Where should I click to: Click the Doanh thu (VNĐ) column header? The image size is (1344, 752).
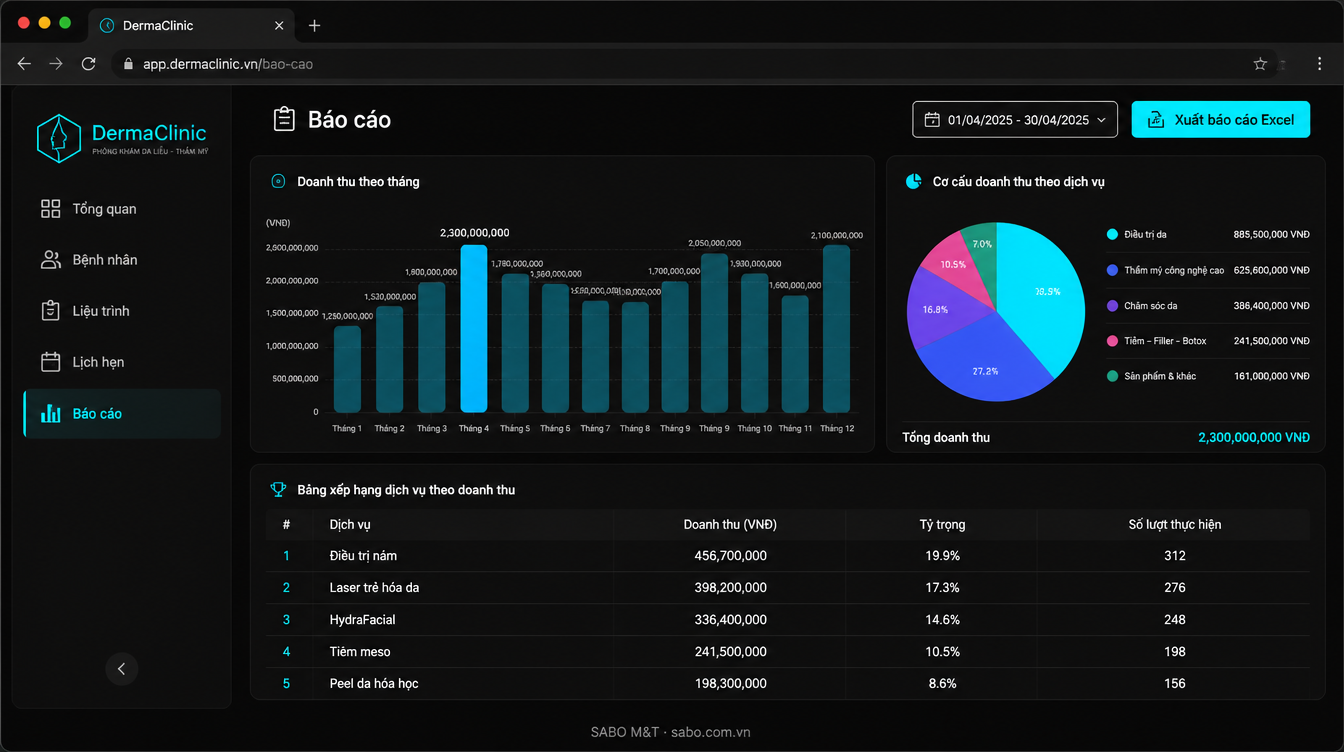coord(730,525)
